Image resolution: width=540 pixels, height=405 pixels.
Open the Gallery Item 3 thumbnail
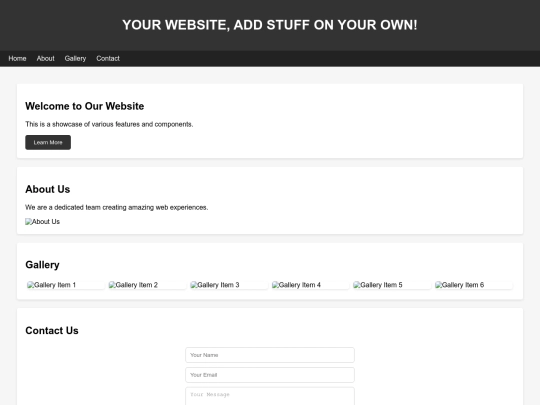pos(229,285)
